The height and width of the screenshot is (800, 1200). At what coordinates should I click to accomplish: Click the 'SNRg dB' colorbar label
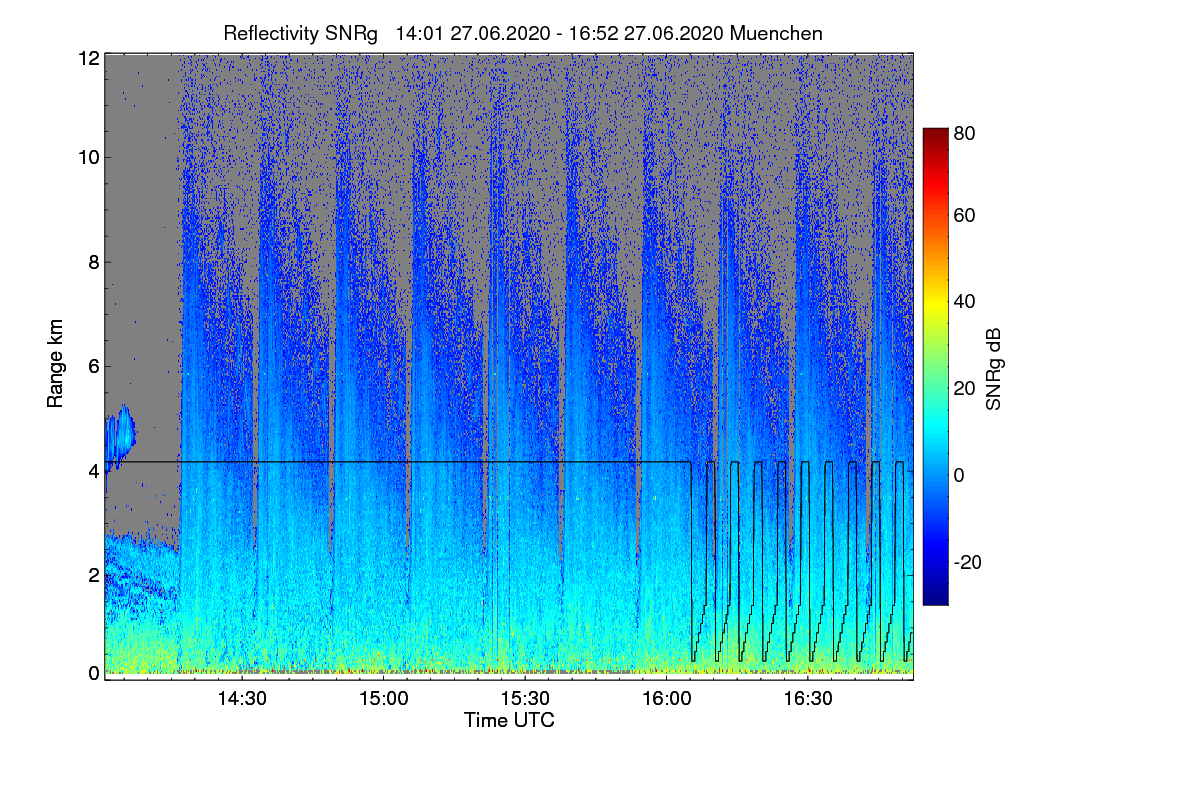point(993,367)
